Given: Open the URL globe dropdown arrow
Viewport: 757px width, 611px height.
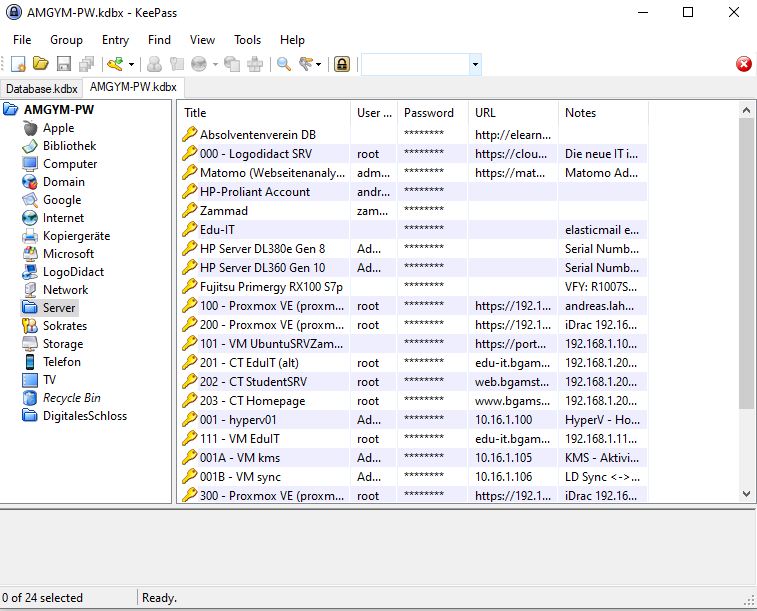Looking at the screenshot, I should click(x=215, y=64).
